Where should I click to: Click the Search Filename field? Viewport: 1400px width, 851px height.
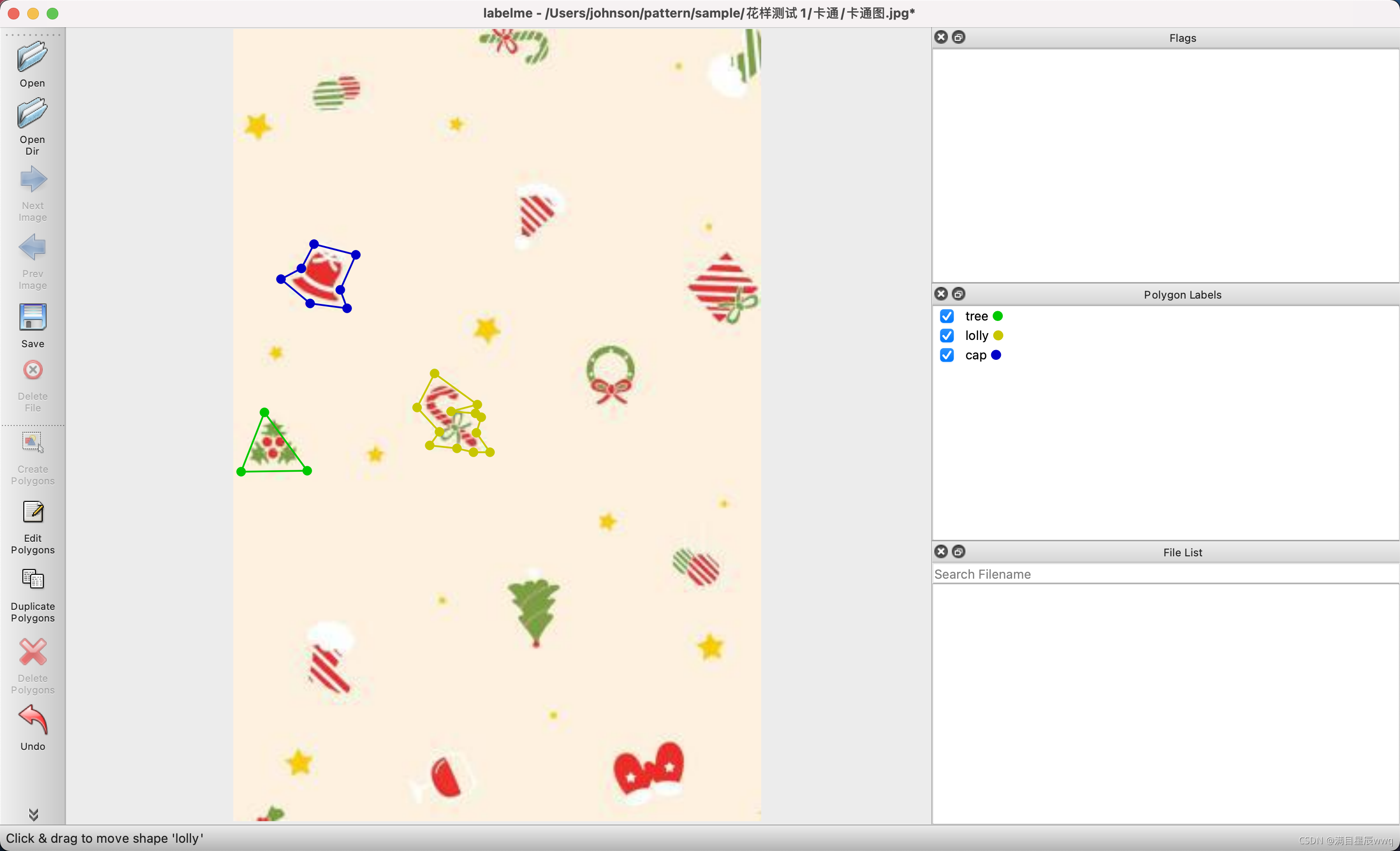tap(1165, 574)
